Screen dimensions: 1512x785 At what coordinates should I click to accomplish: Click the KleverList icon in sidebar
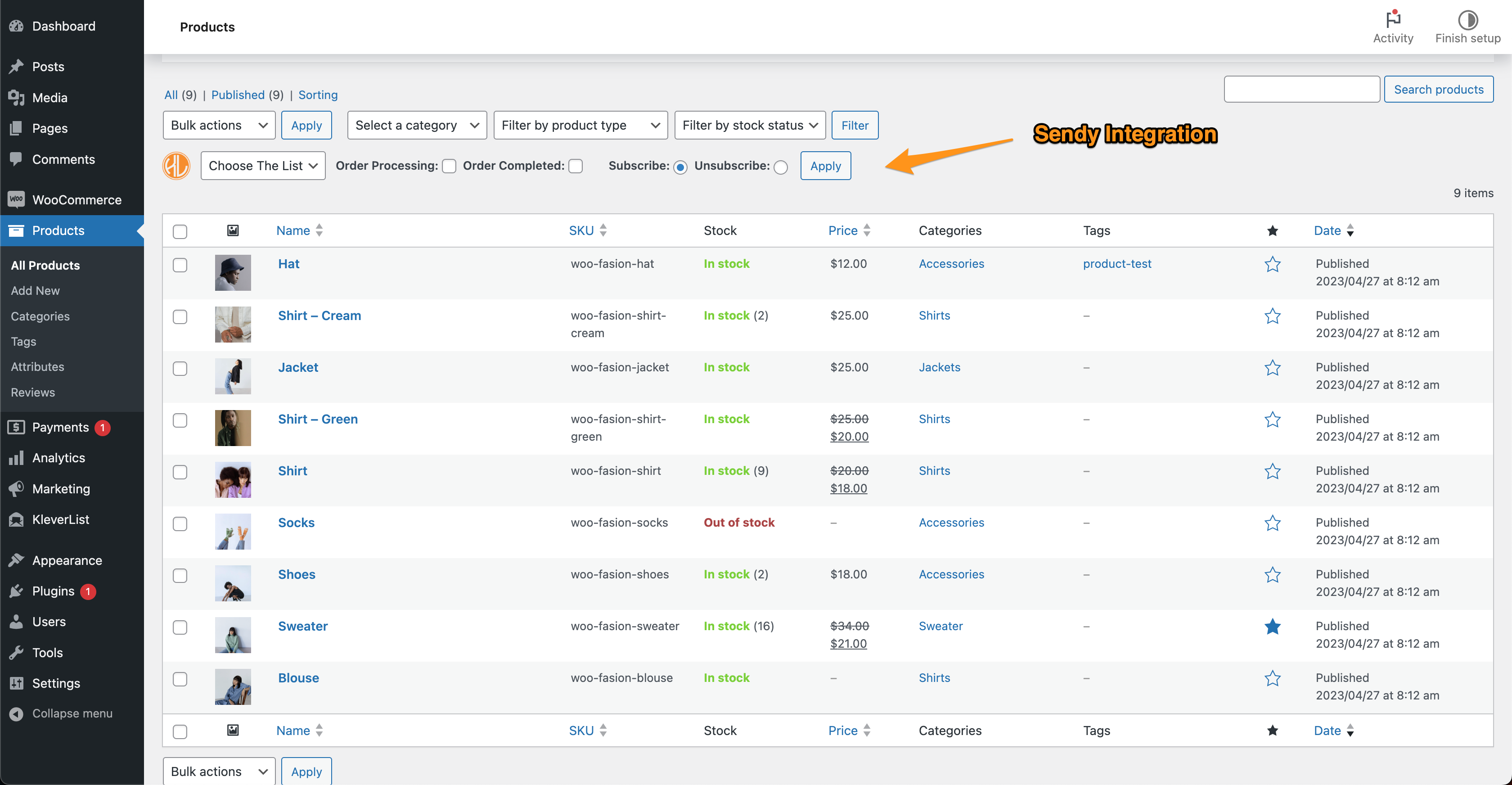pyautogui.click(x=17, y=519)
